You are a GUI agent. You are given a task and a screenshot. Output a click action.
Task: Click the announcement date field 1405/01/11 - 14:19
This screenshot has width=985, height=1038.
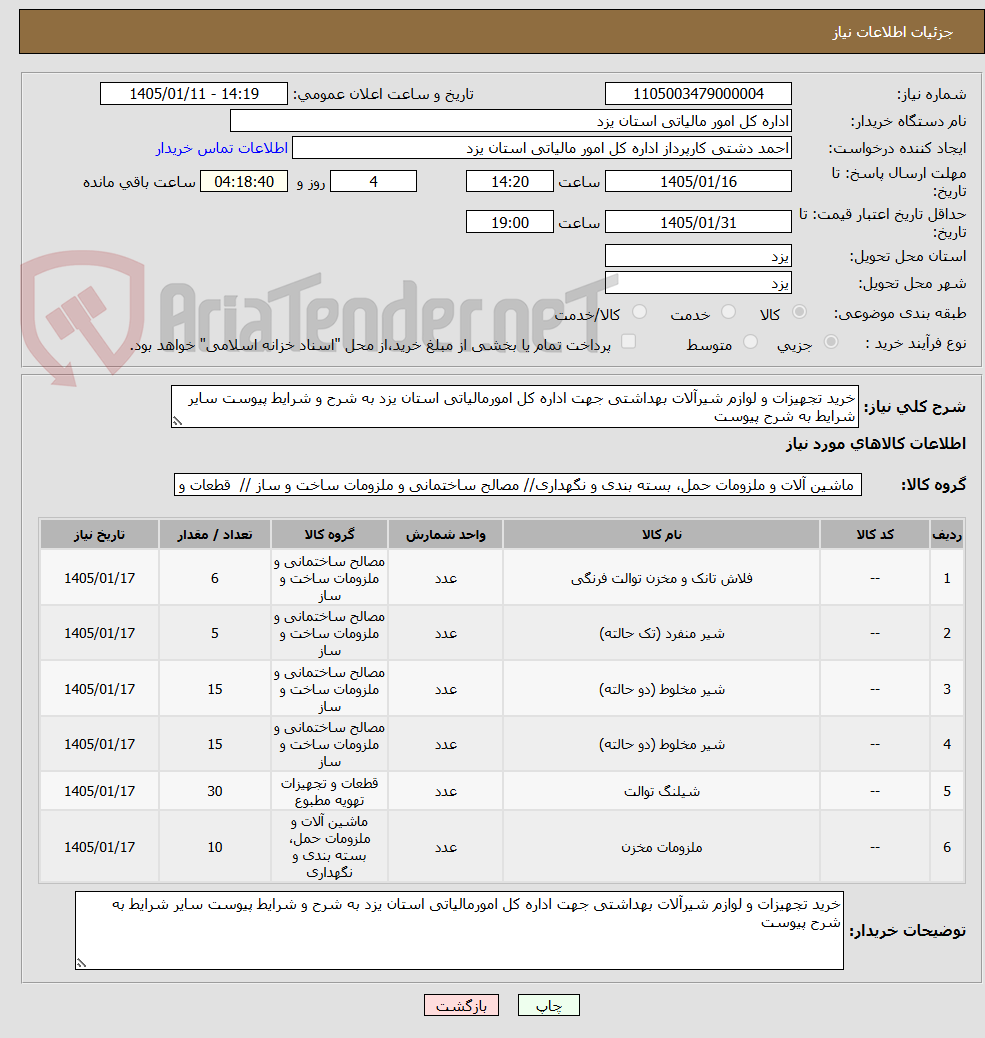[x=194, y=94]
